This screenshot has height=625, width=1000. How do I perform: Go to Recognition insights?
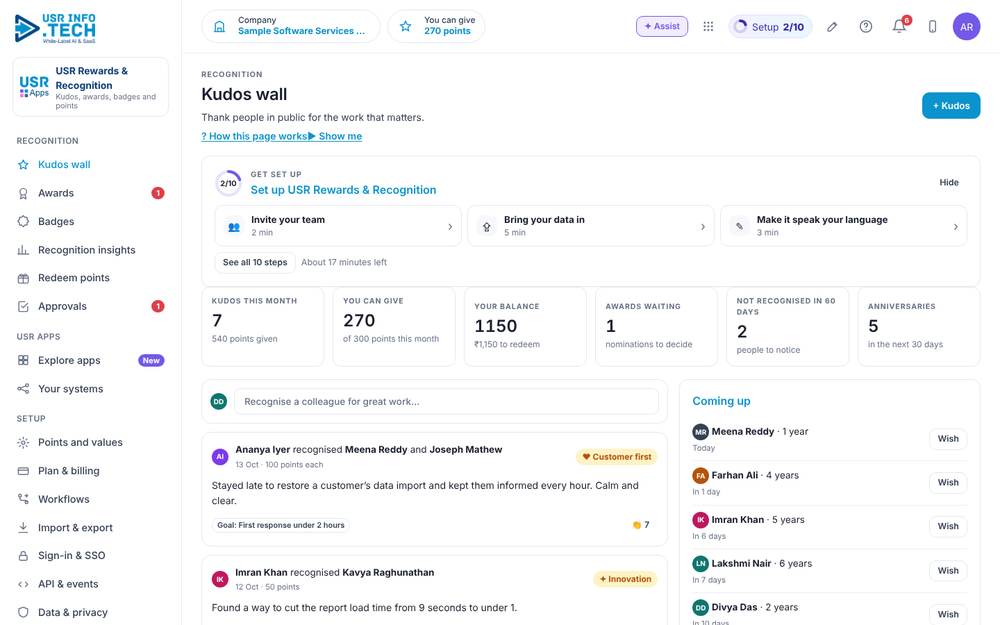coord(91,250)
